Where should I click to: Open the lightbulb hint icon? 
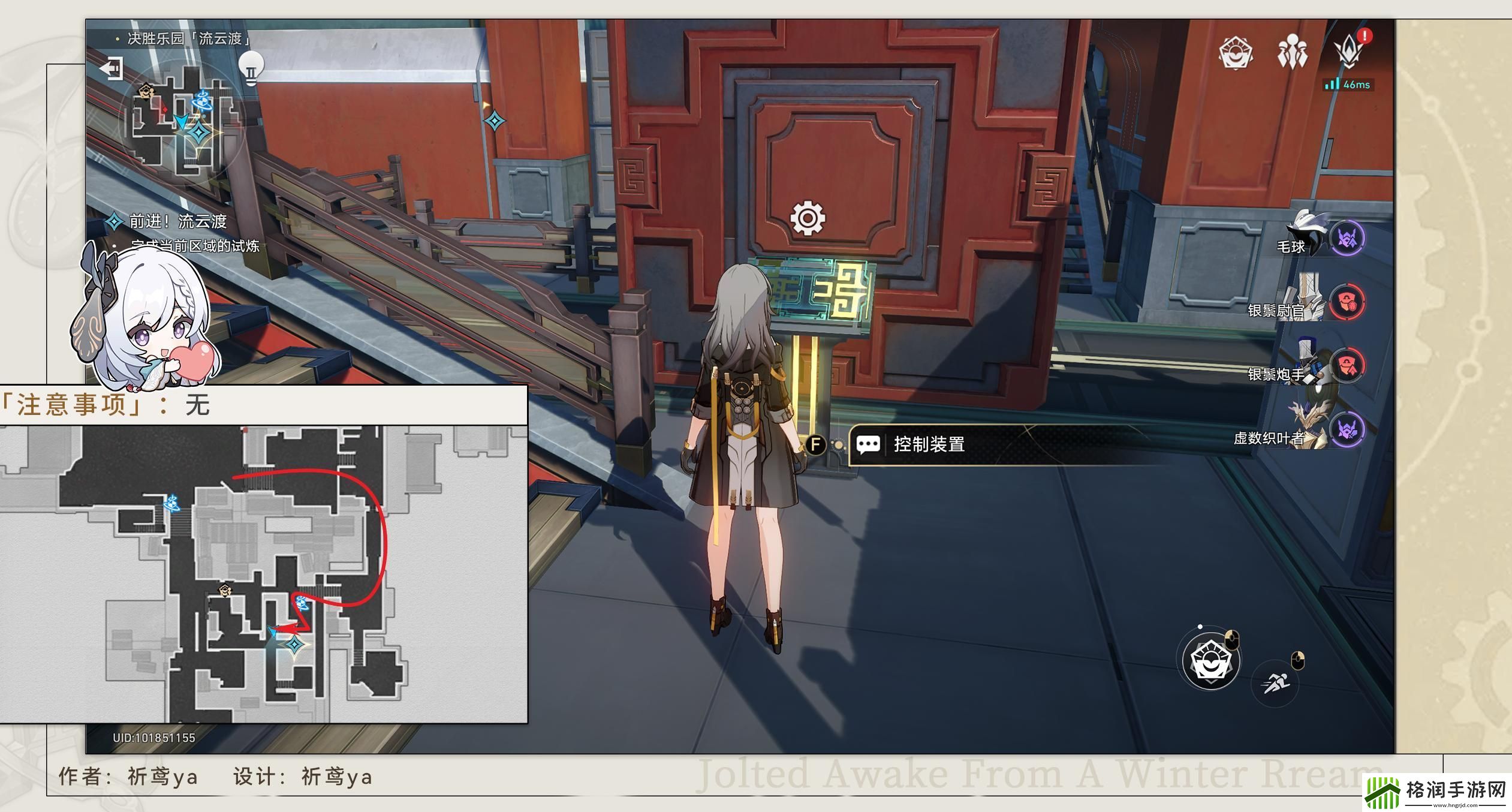pos(251,68)
